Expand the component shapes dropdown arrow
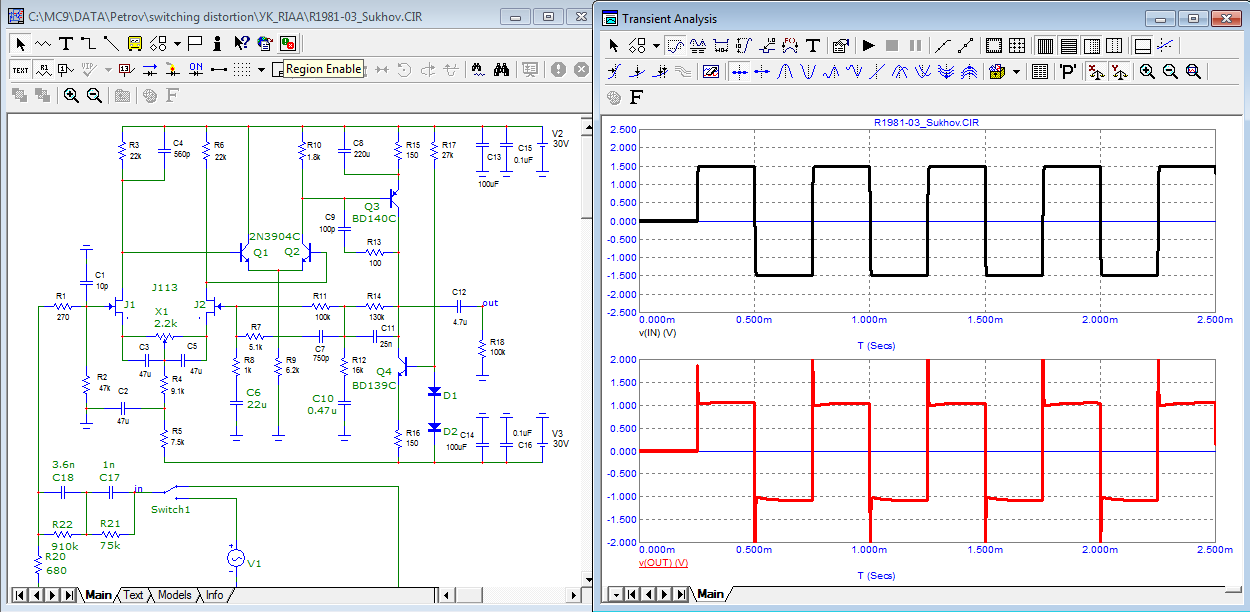Screen dimensions: 1250x612 click(x=177, y=43)
